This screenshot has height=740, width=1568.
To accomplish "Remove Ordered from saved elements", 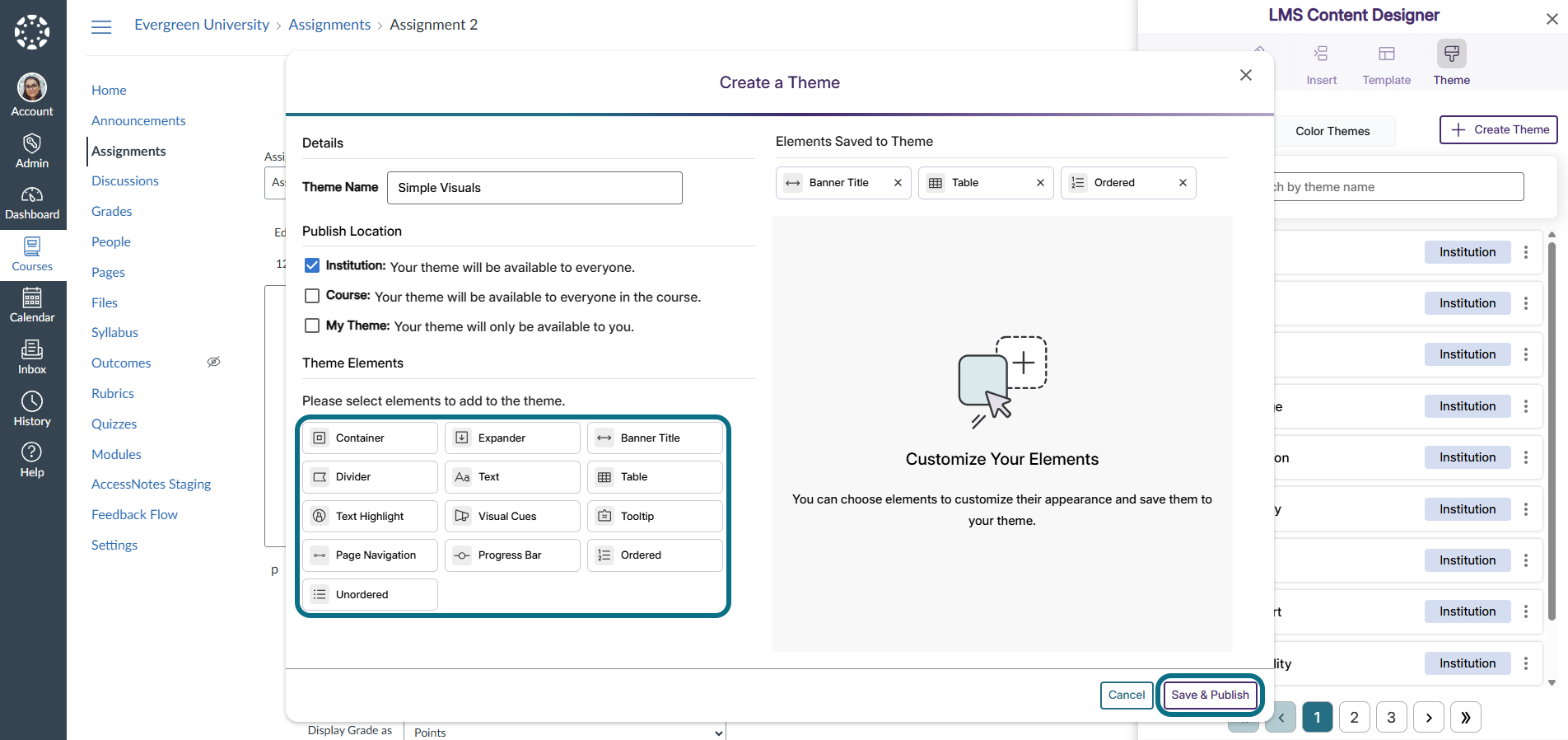I will coord(1183,183).
